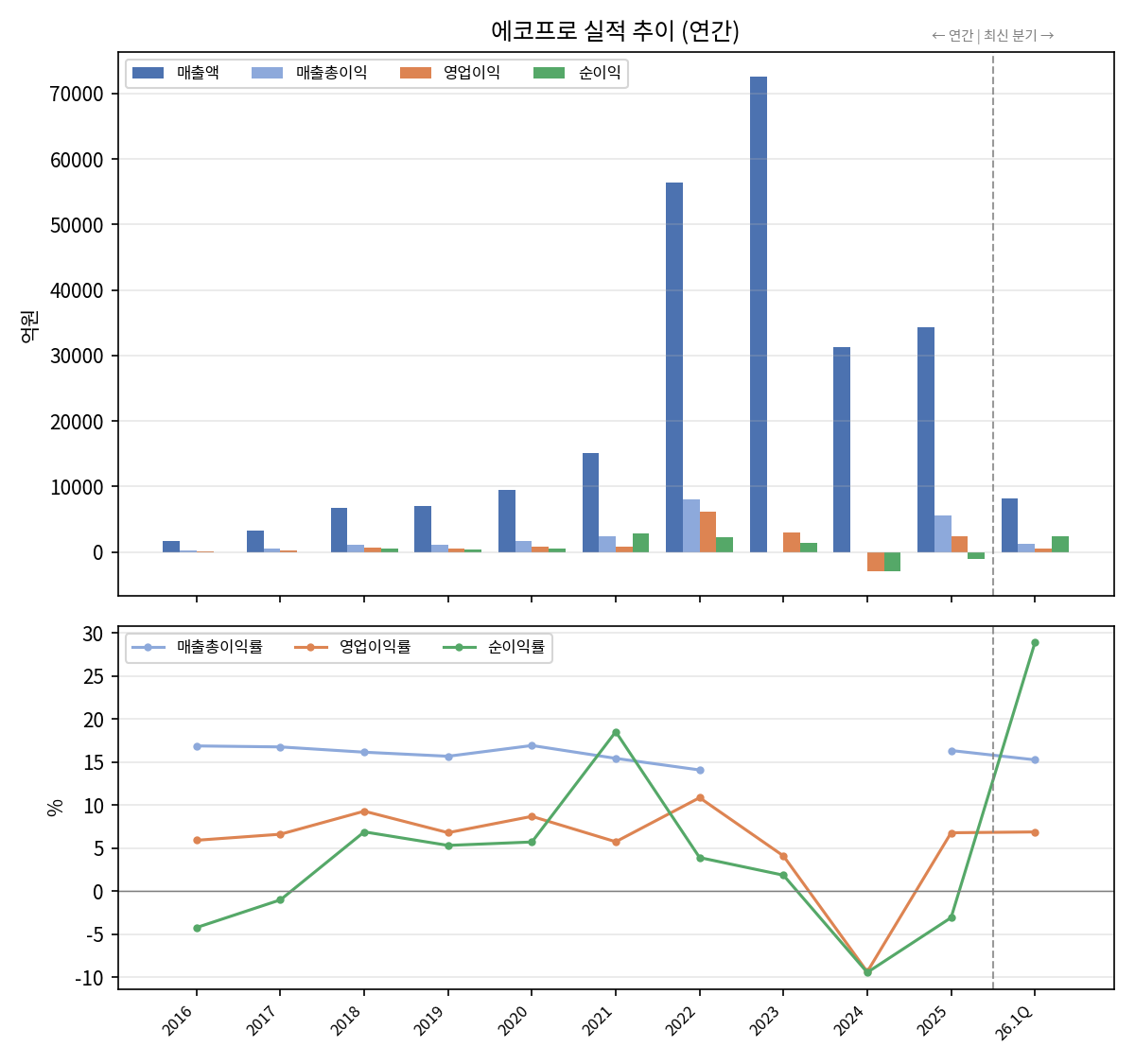Click the 20000 y-axis tick label
Viewport: 1135px width, 1064px height.
pos(77,422)
